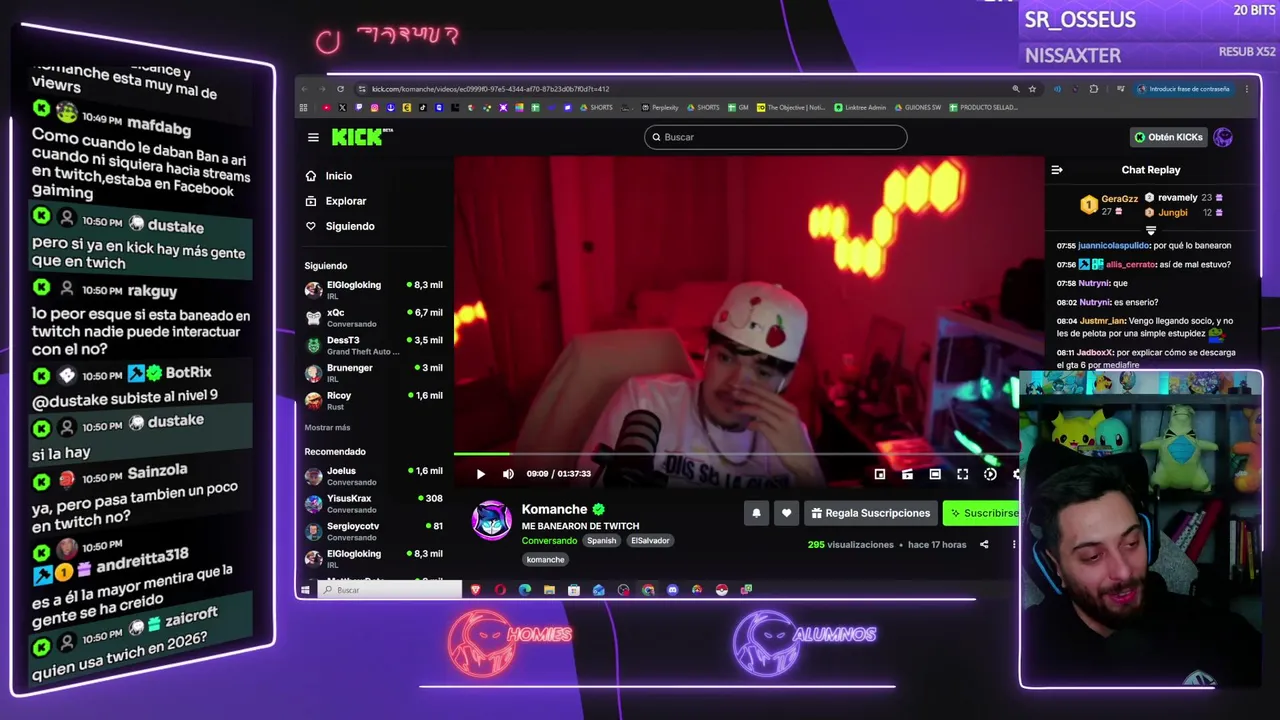
Task: Open the profile avatar menu on Kick
Action: (x=1223, y=137)
